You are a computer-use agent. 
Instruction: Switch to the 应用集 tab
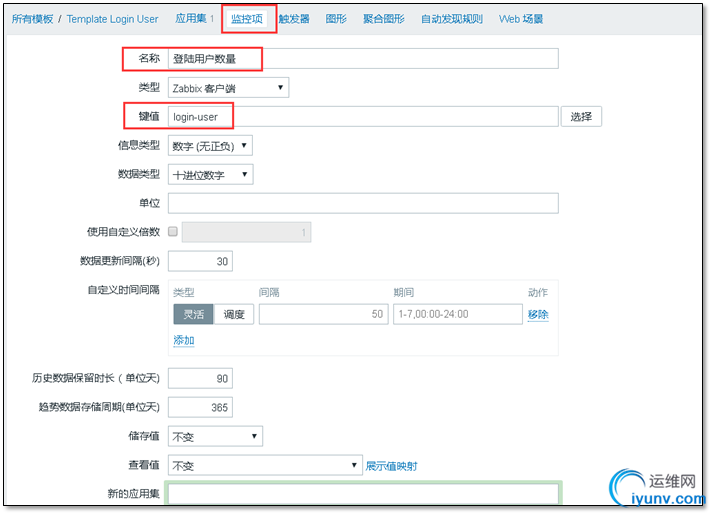(x=191, y=19)
